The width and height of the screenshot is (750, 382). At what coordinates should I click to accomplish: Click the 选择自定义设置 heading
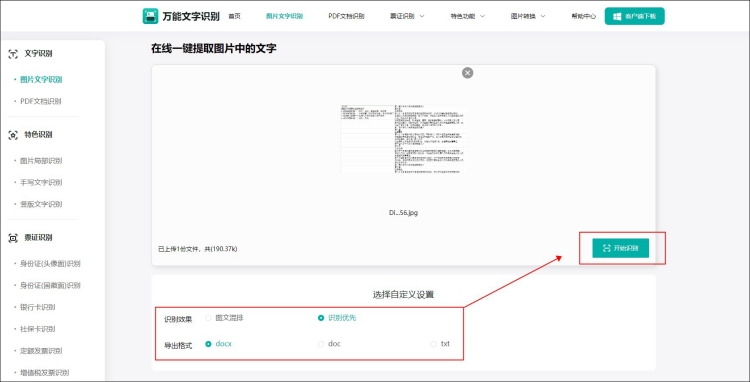(x=403, y=295)
